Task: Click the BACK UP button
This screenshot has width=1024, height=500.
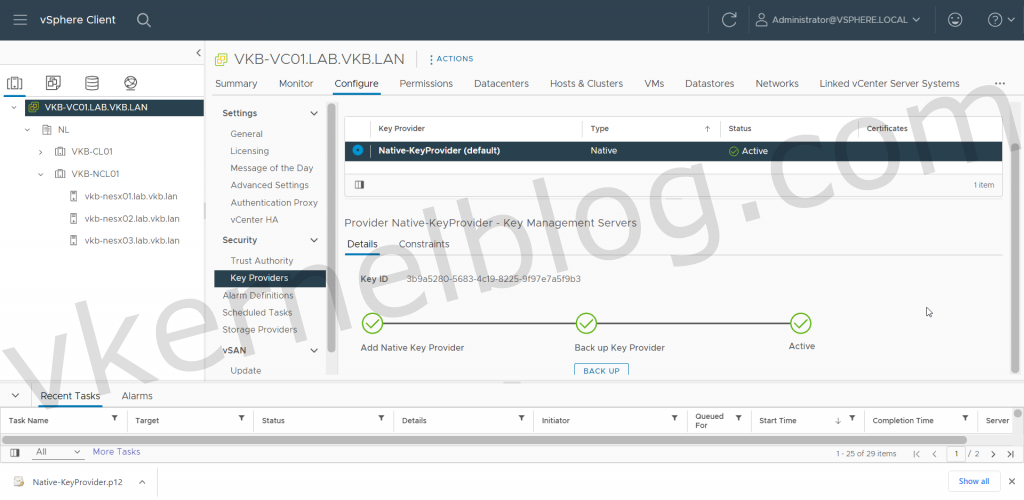Action: point(601,370)
